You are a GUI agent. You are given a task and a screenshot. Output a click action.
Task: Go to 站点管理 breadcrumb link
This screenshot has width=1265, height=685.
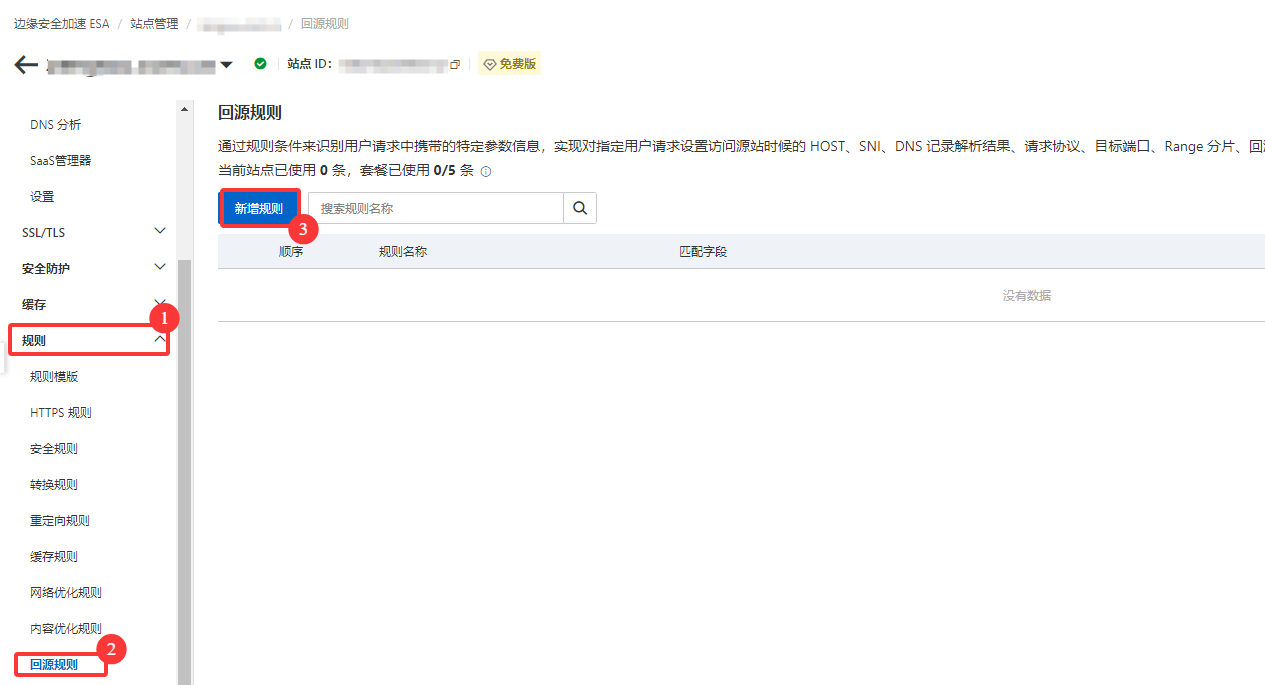pyautogui.click(x=154, y=23)
